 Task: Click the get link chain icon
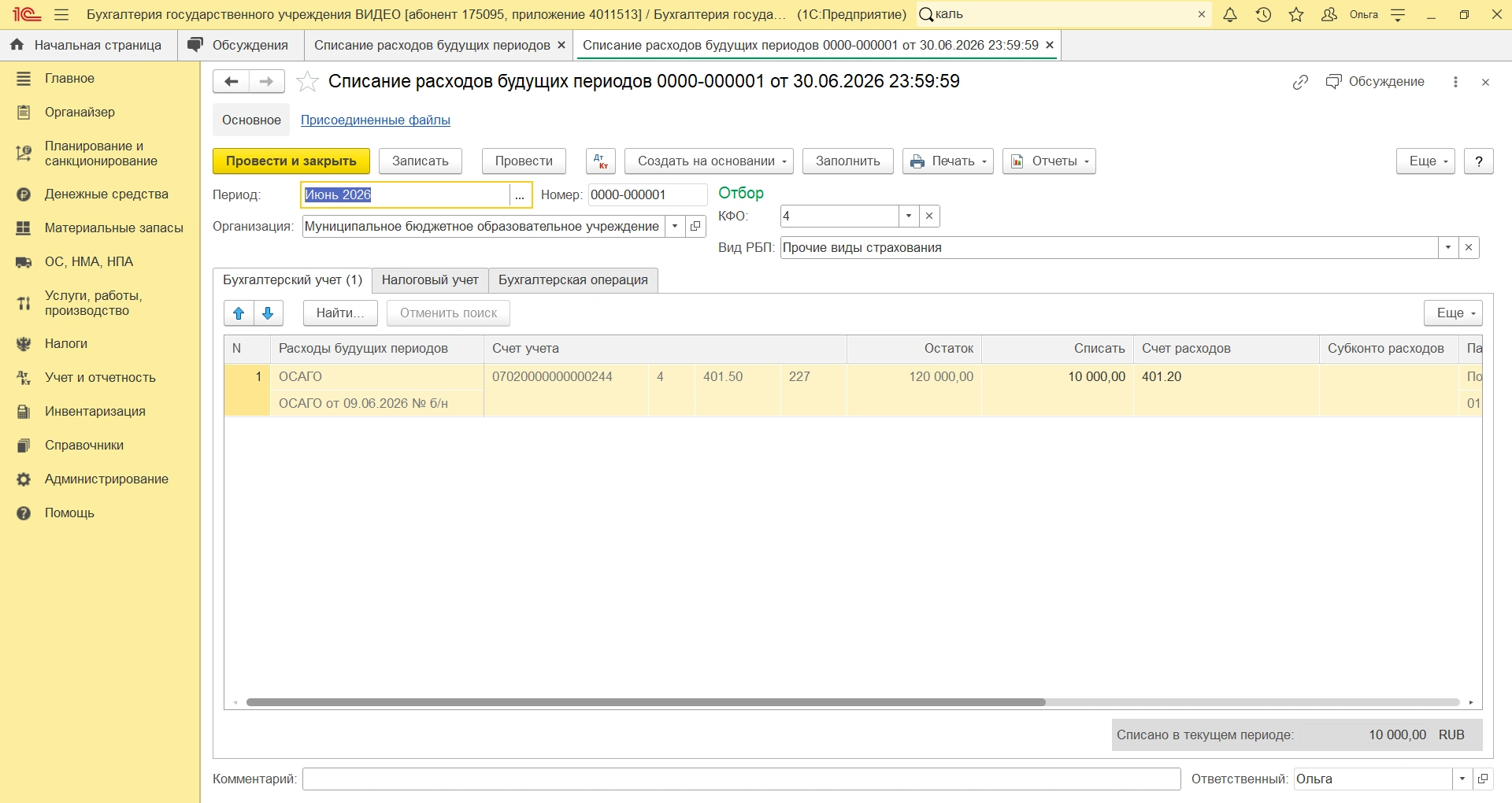pos(1300,82)
